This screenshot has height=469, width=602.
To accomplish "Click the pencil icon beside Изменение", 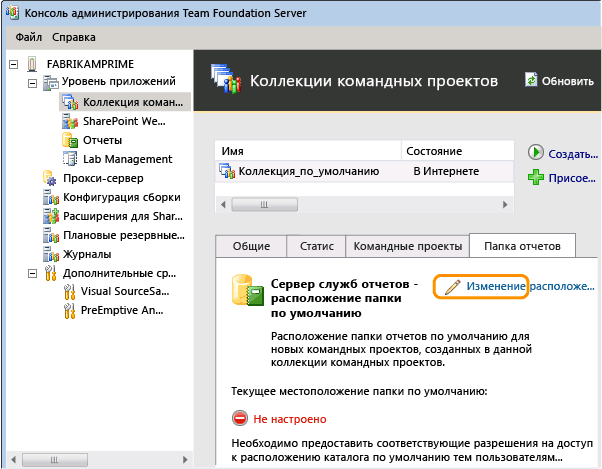I will pos(452,287).
